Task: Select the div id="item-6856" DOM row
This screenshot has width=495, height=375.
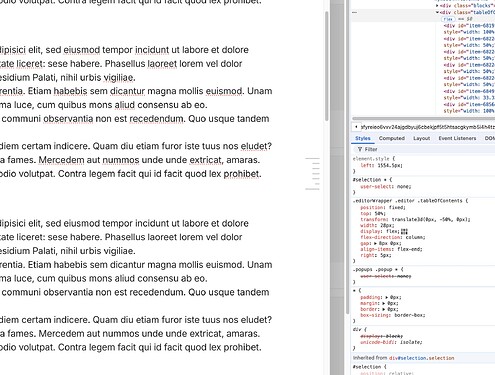Action: click(x=469, y=105)
